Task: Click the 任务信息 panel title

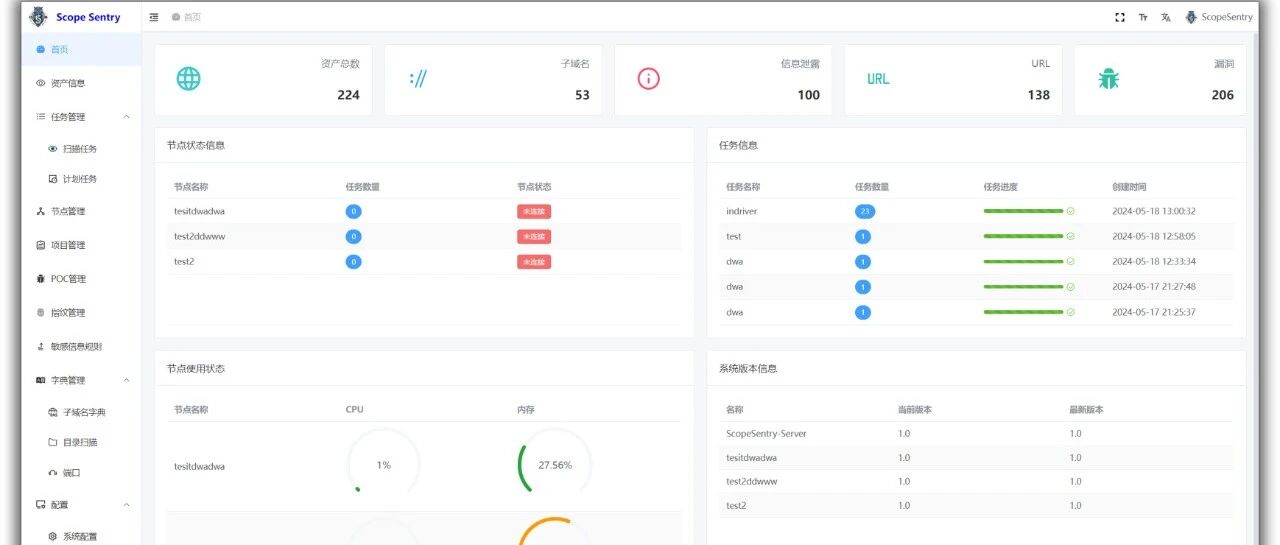Action: (738, 145)
